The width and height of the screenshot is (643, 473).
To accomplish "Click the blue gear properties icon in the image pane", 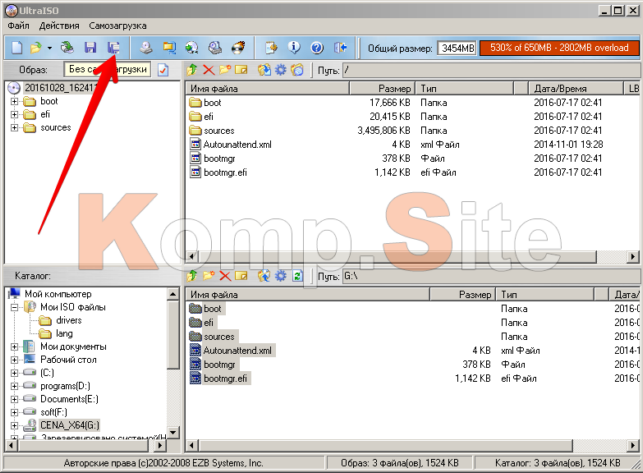I will point(280,70).
